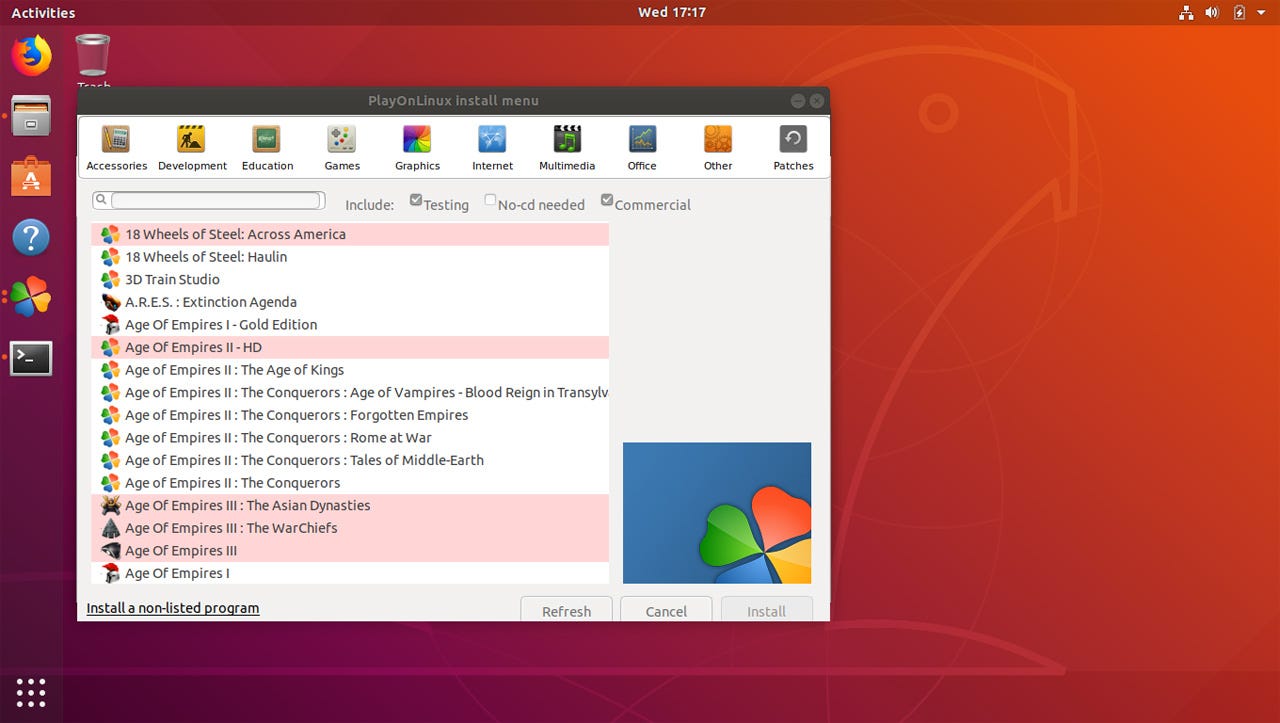Click the Internet category icon
This screenshot has width=1280, height=723.
(x=492, y=145)
